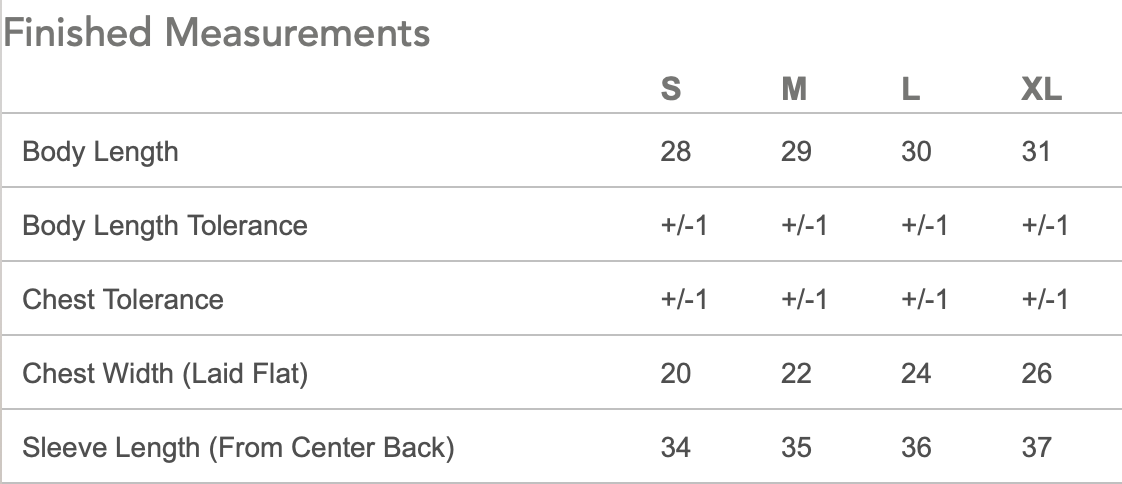This screenshot has width=1122, height=484.
Task: Select the L size column header
Action: coord(910,90)
